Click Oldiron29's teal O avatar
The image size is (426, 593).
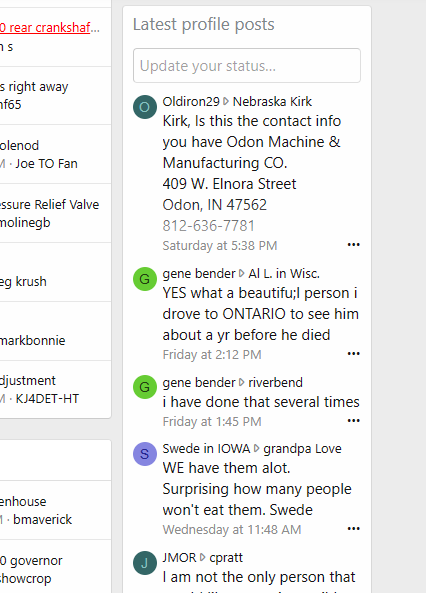click(145, 107)
